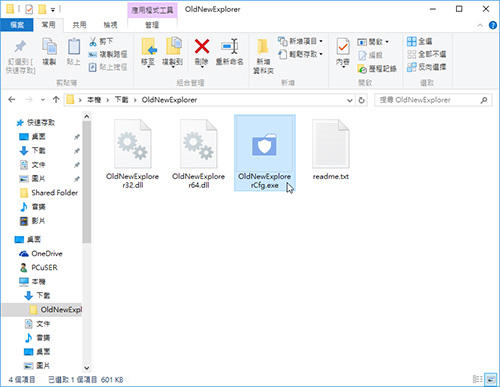
Task: Create a New folder via ribbon
Action: coord(263,56)
